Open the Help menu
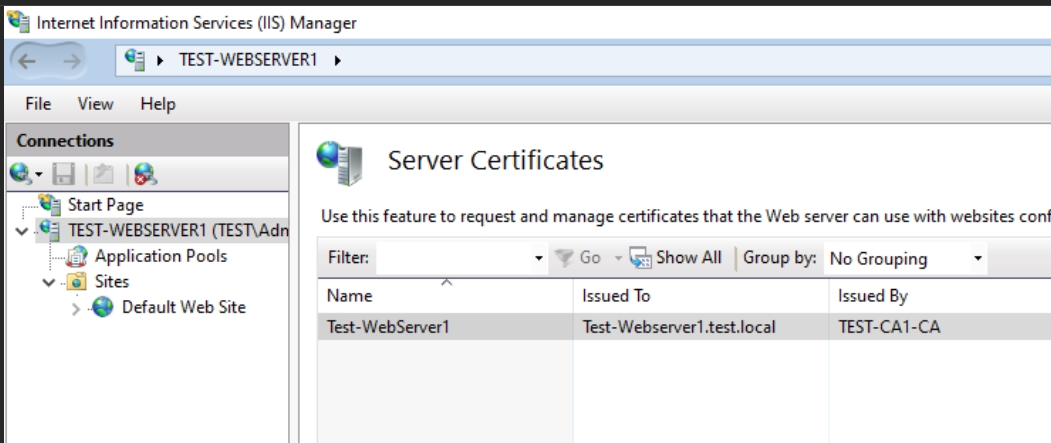The height and width of the screenshot is (443, 1051). (x=158, y=104)
